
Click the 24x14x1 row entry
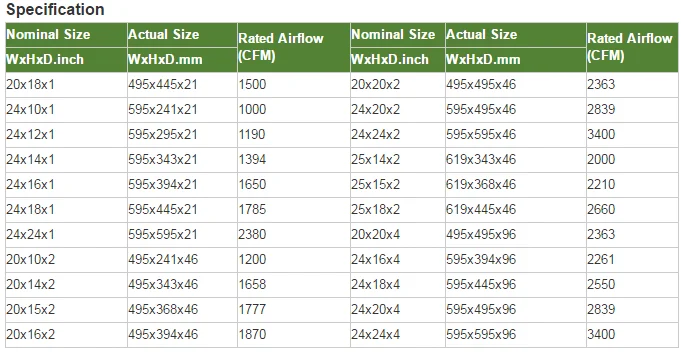coord(30,159)
